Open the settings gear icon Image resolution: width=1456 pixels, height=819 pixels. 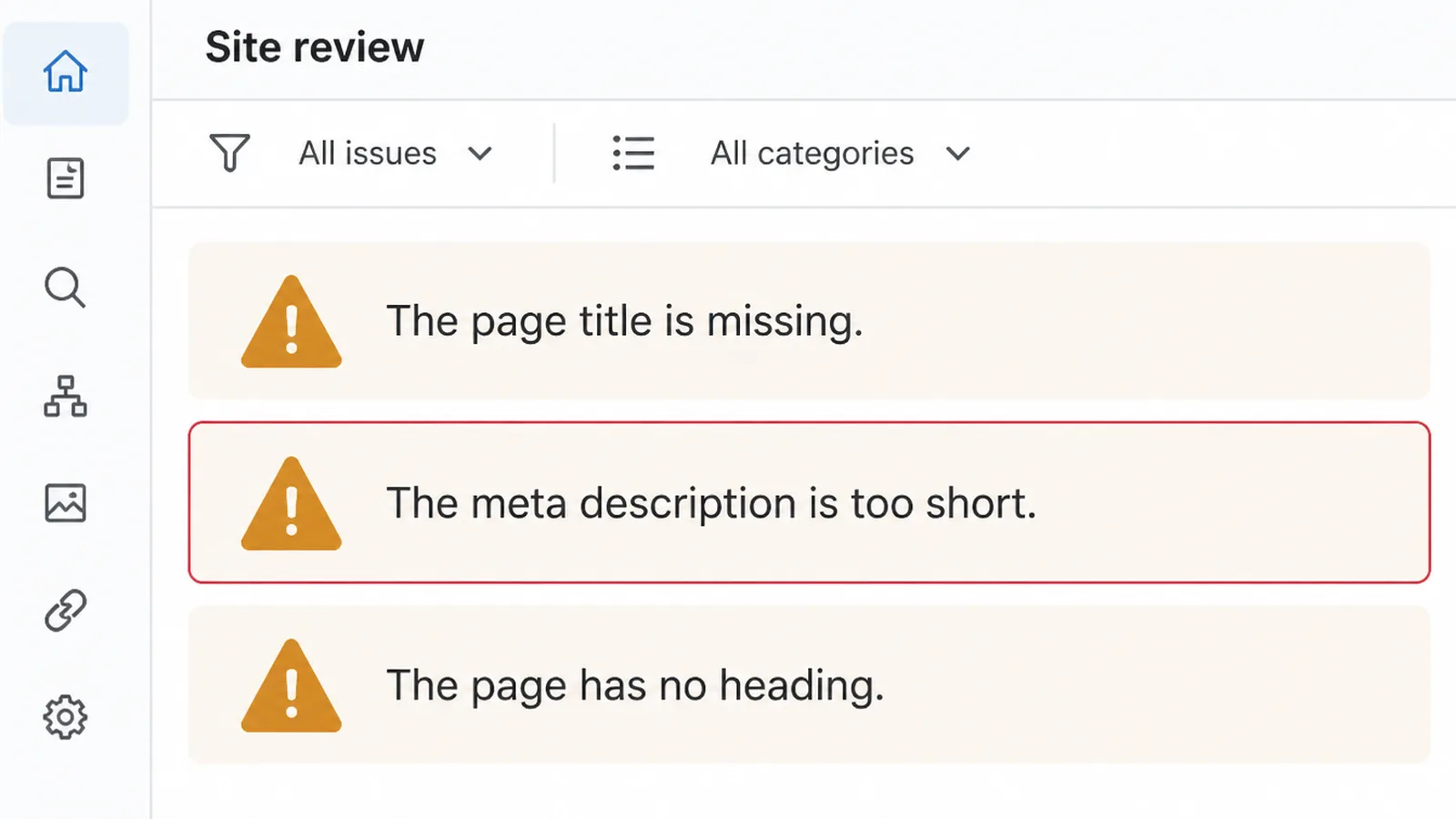coord(66,718)
